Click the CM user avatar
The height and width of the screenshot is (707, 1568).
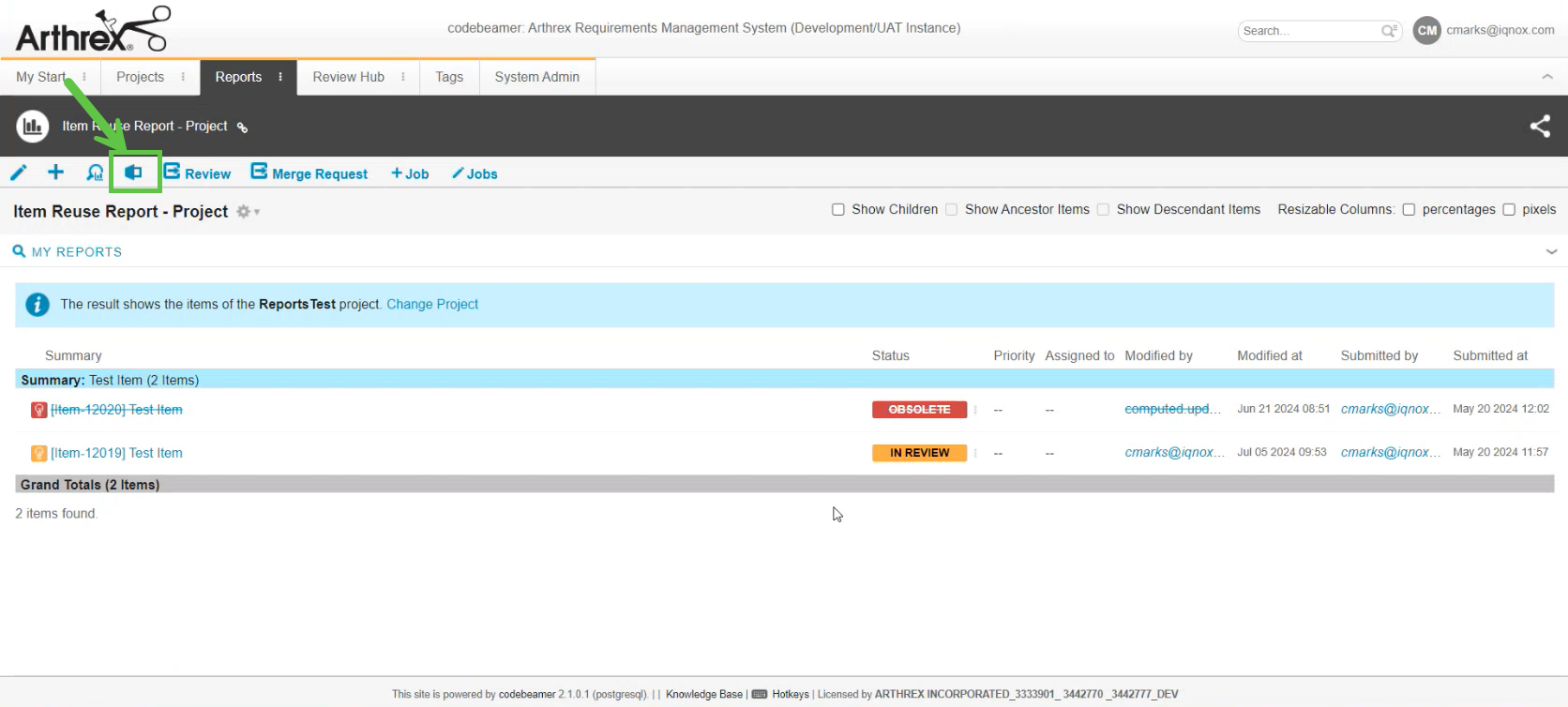pos(1426,30)
